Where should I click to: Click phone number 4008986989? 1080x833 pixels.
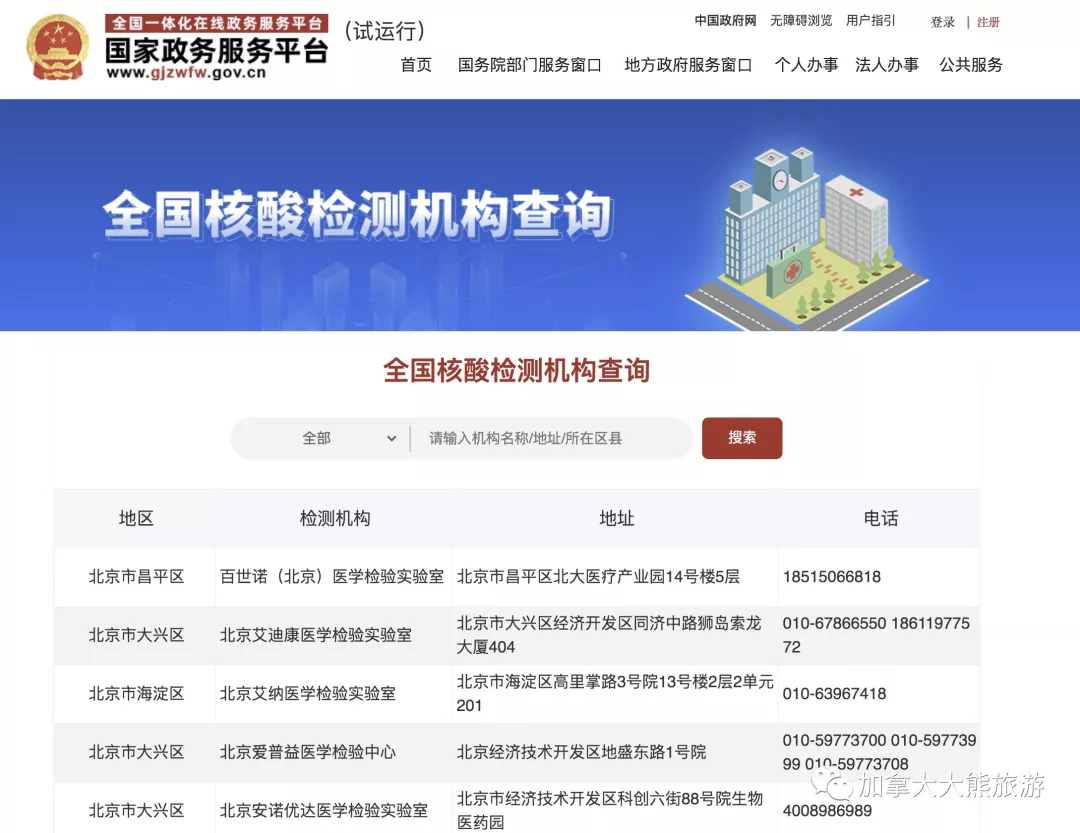coord(827,811)
